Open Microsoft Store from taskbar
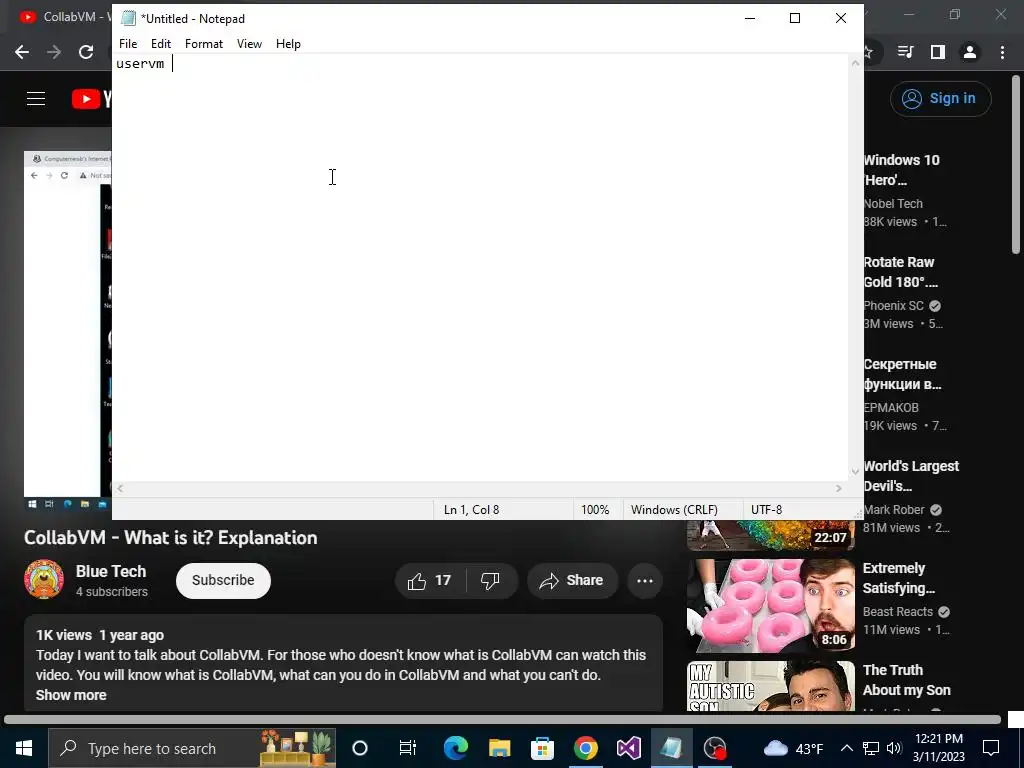Viewport: 1024px width, 768px height. coord(542,748)
